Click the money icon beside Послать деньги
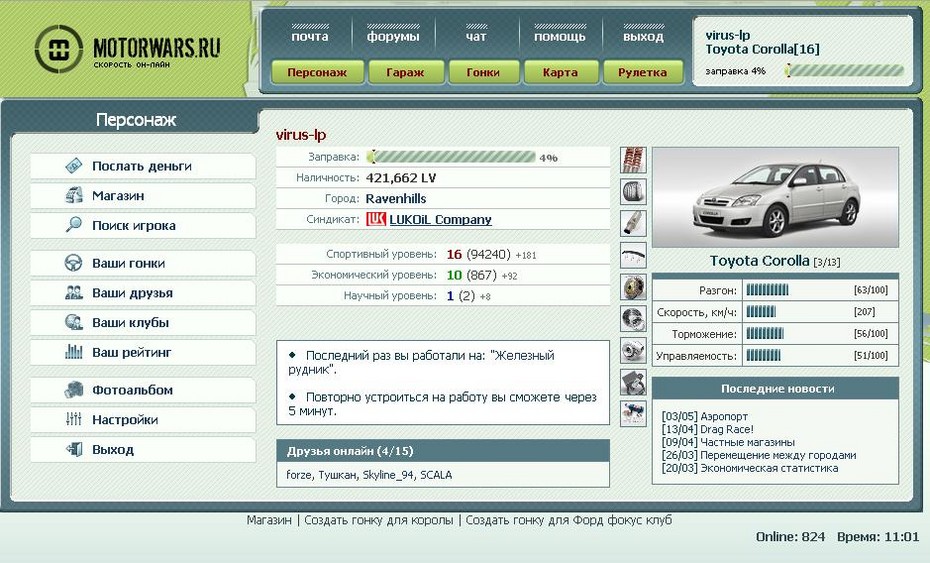The image size is (930, 563). click(x=74, y=166)
